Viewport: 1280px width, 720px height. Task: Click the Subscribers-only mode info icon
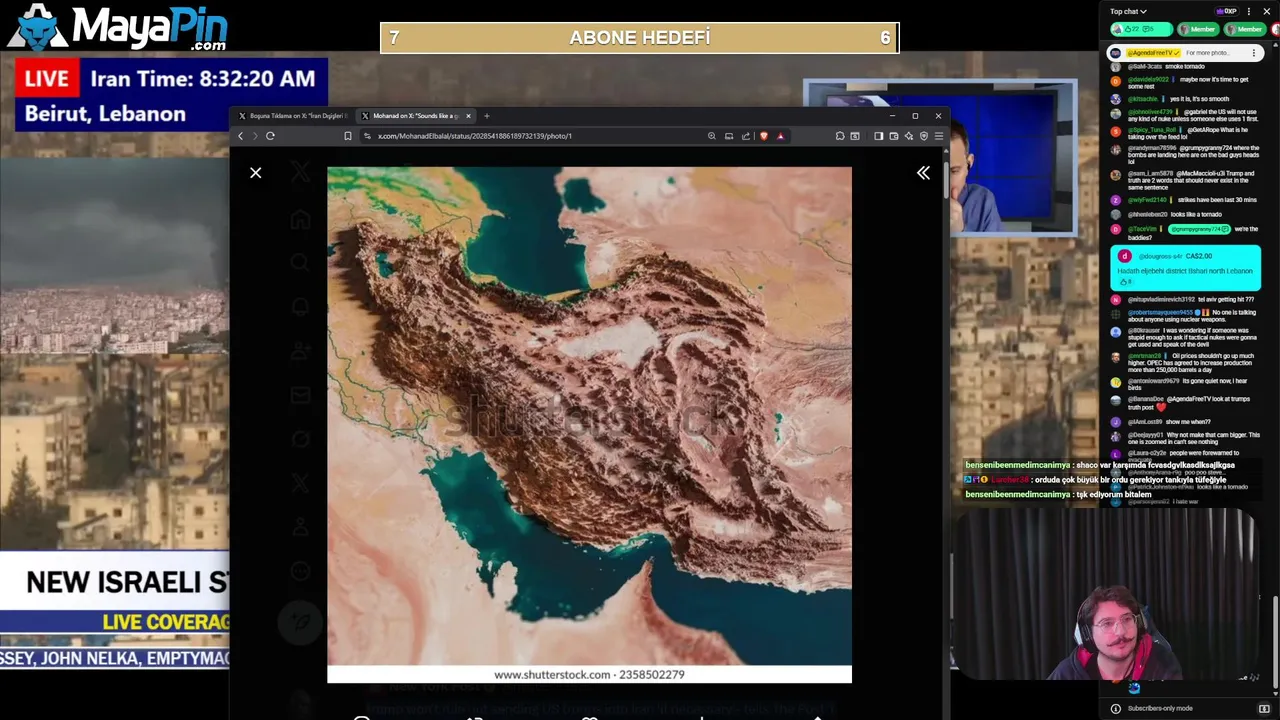click(x=1116, y=709)
